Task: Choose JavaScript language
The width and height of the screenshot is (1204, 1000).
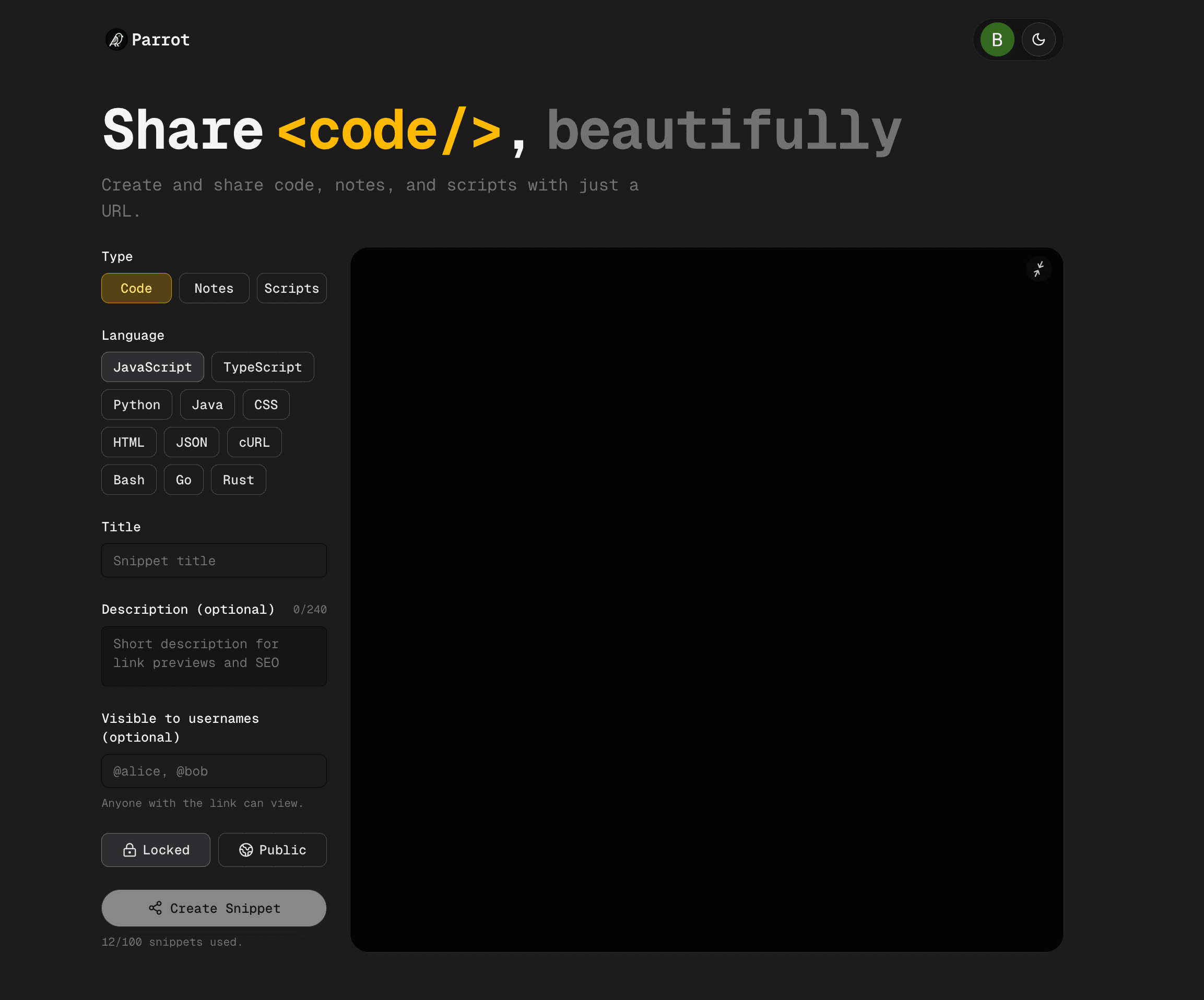Action: click(152, 367)
